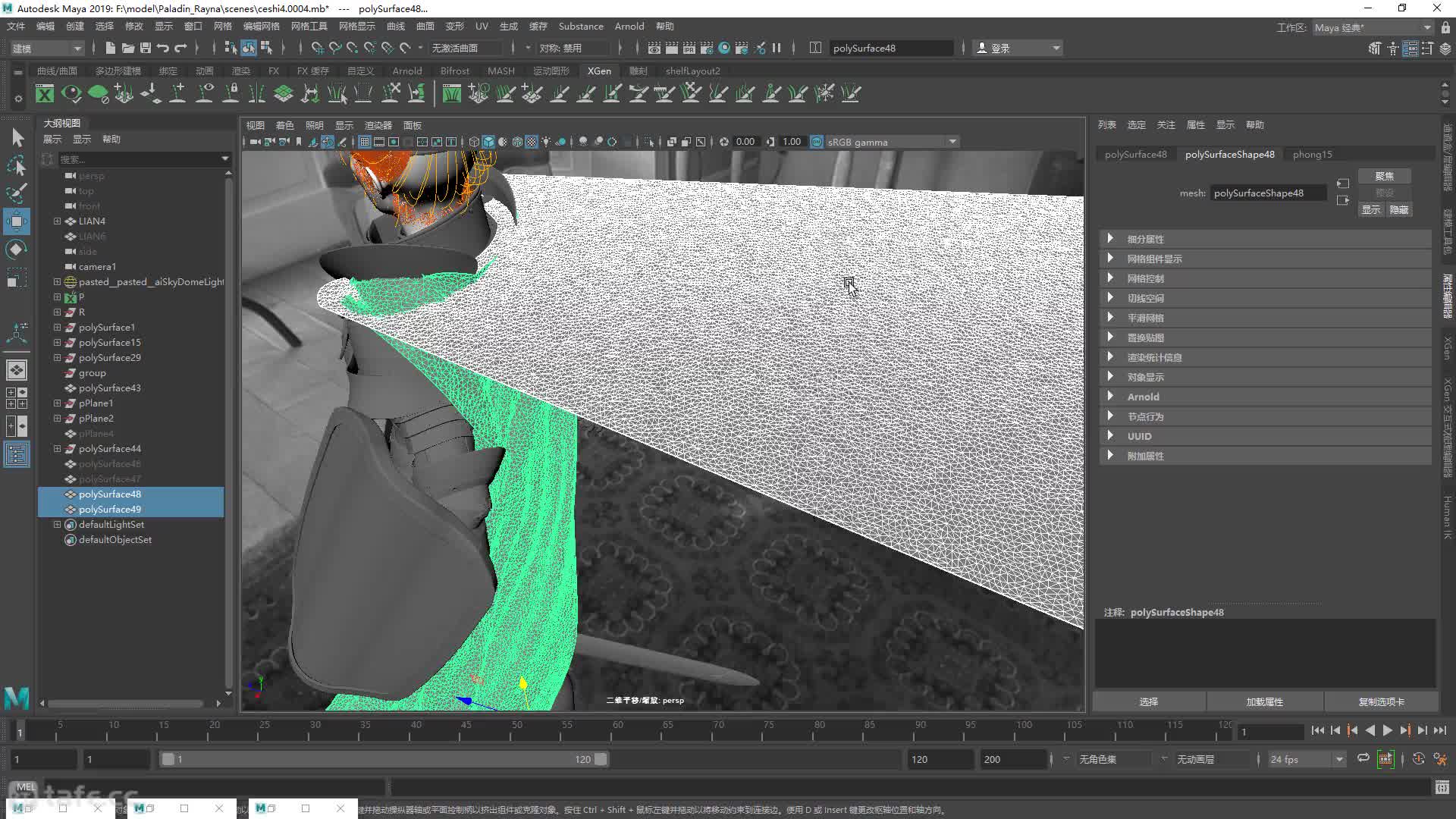Click the green layered guides shelf icon

point(284,94)
